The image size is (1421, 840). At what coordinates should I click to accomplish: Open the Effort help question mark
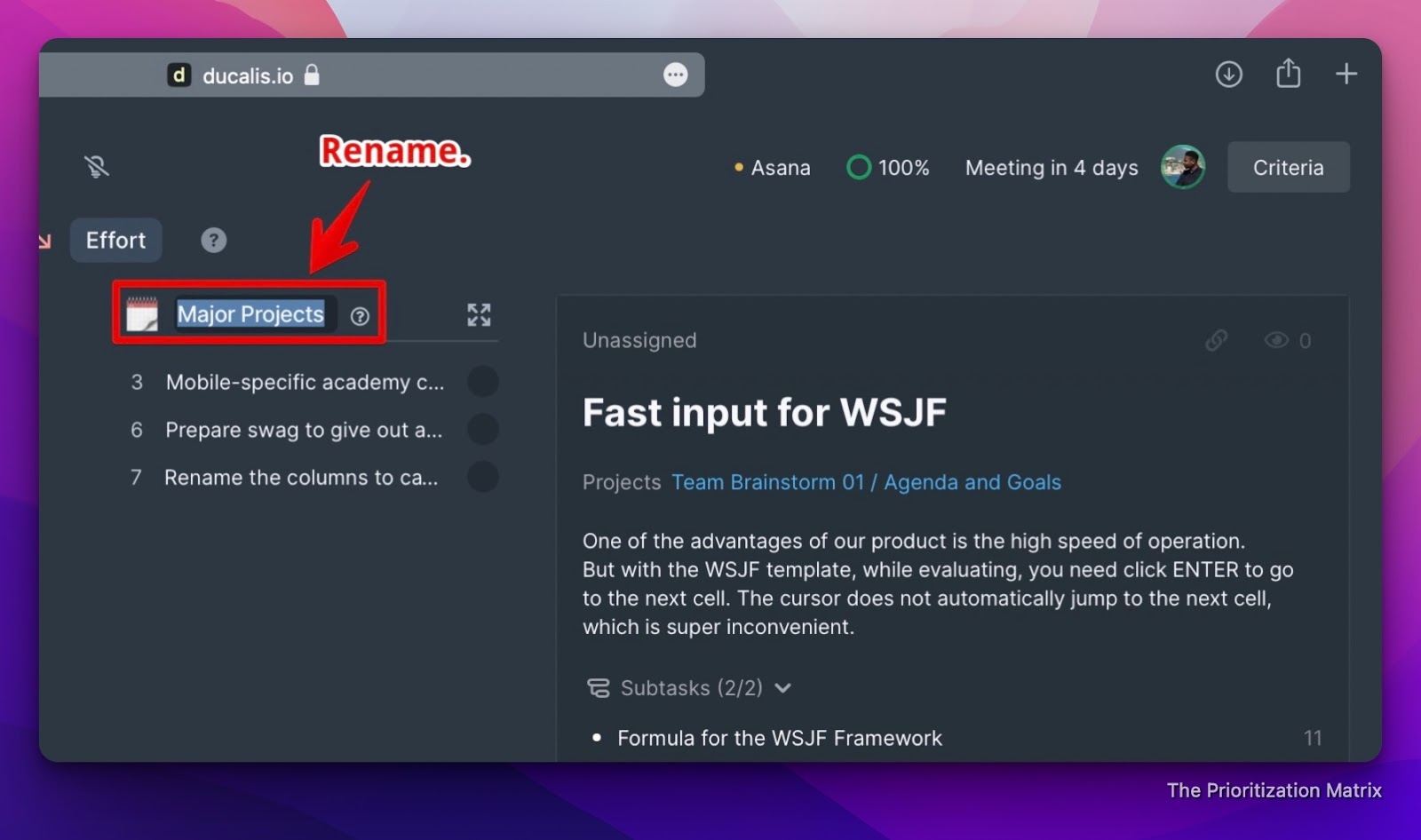pyautogui.click(x=213, y=240)
